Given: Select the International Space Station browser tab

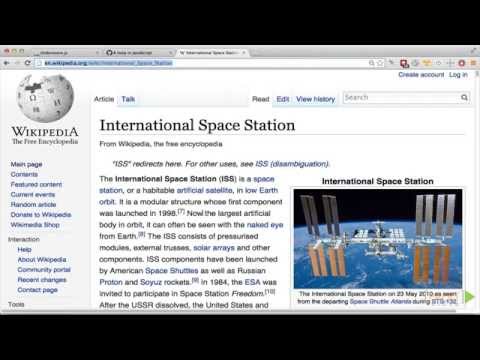Looking at the screenshot, I should (212, 53).
